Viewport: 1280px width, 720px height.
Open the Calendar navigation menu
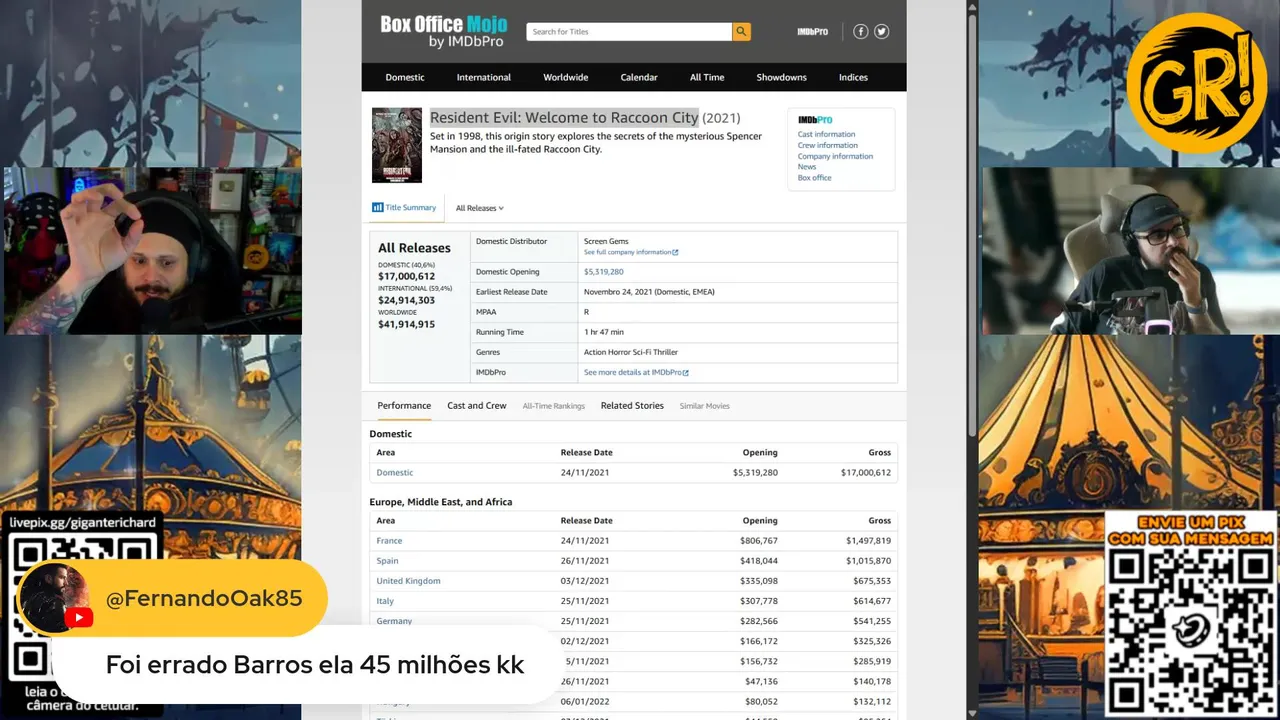coord(639,77)
